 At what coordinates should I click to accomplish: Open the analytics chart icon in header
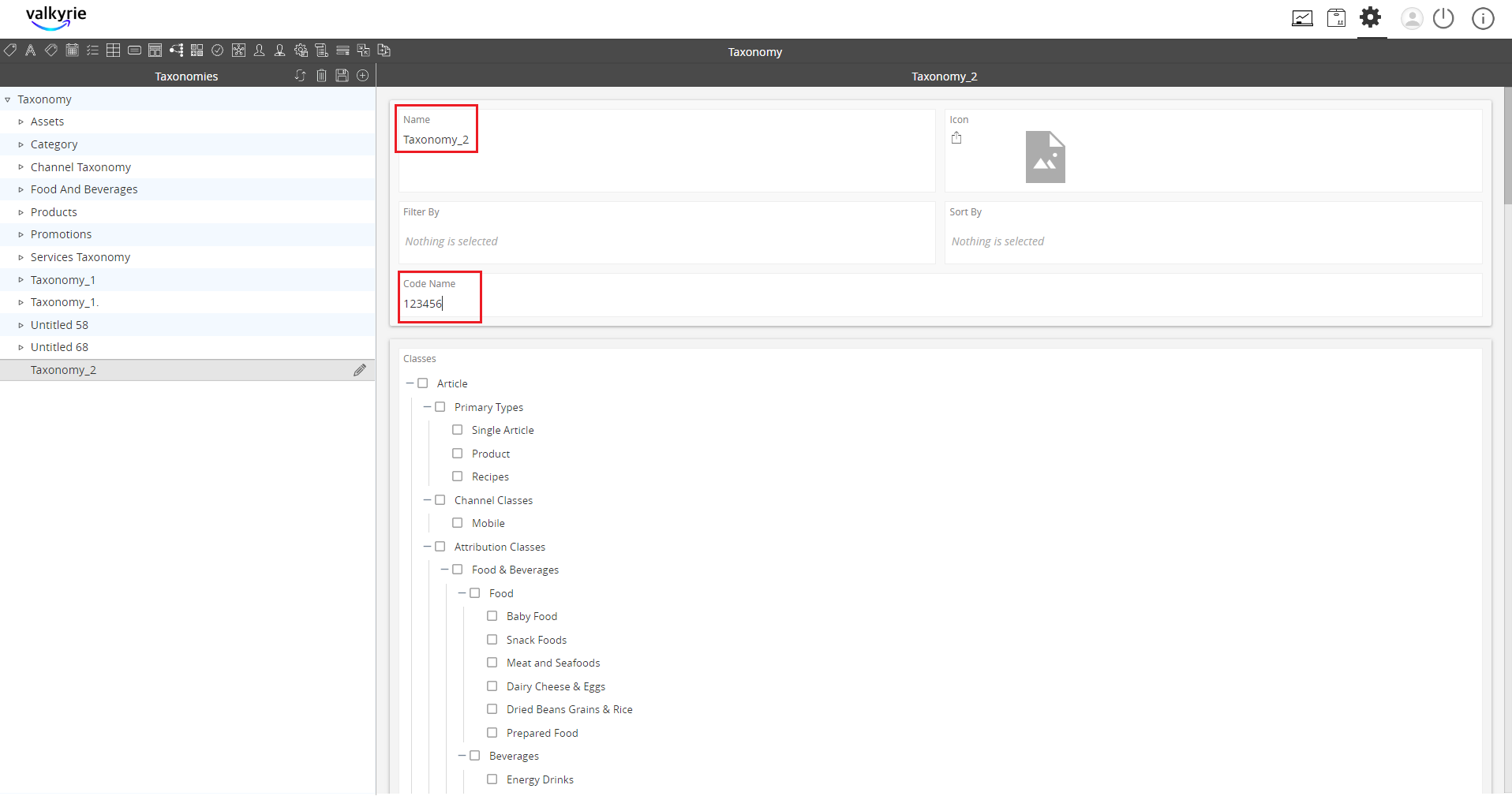(x=1302, y=18)
